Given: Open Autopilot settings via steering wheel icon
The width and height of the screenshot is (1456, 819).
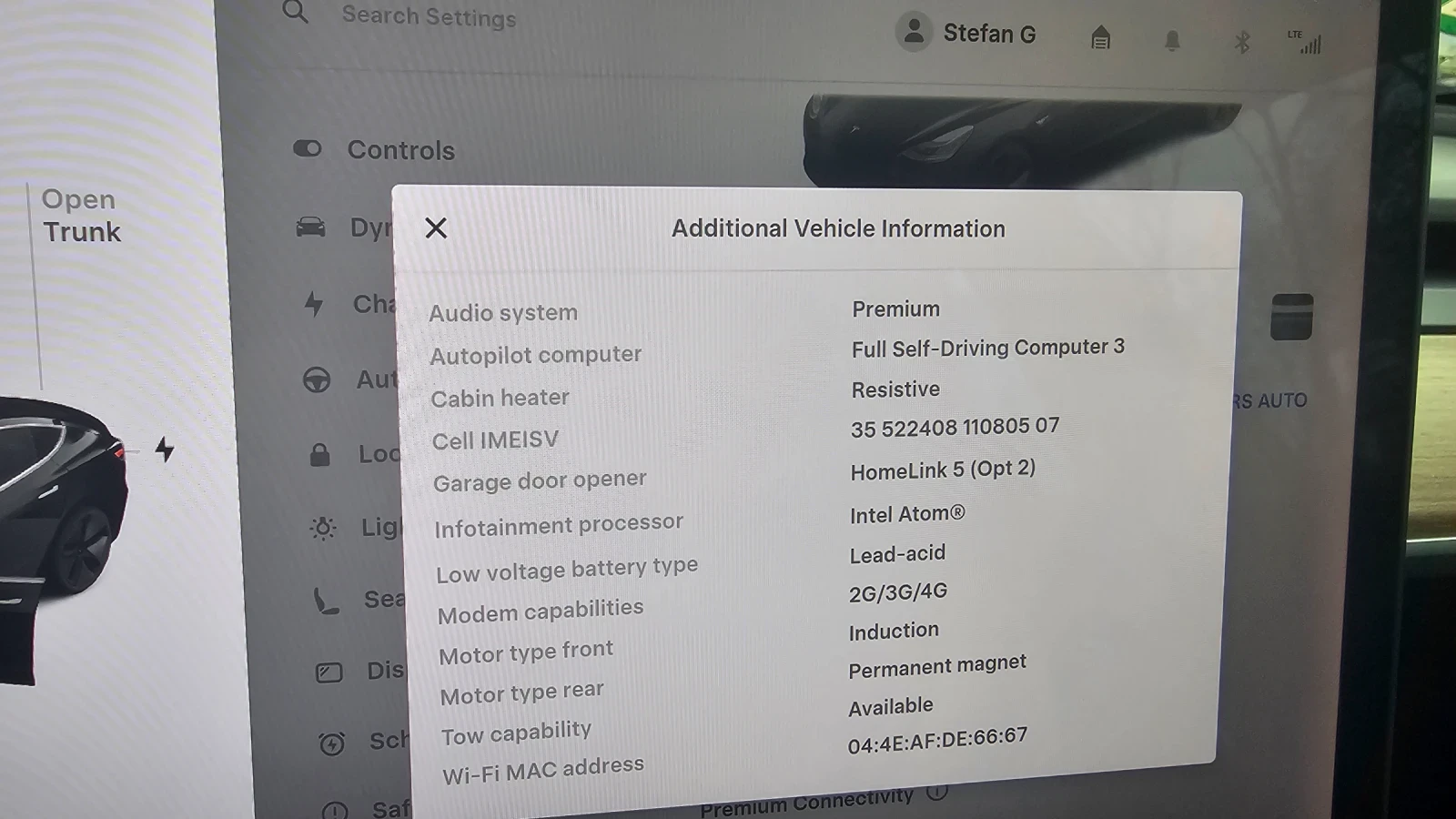Looking at the screenshot, I should tap(317, 379).
